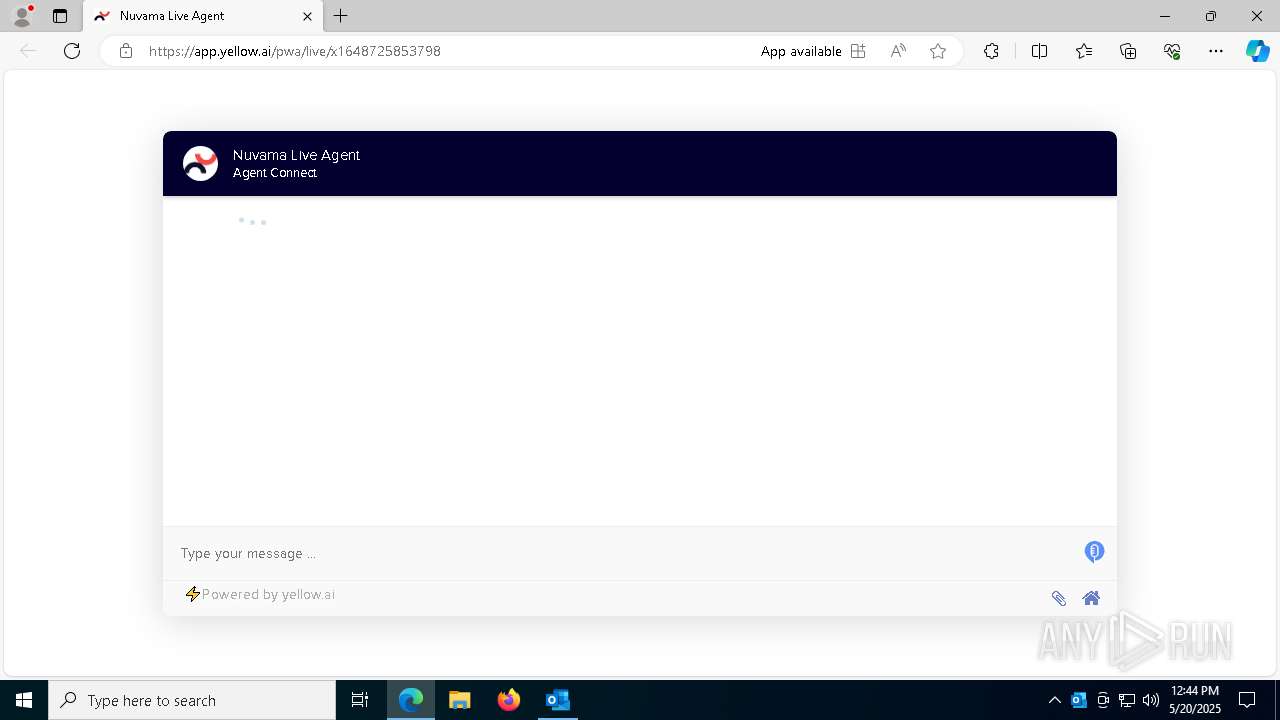
Task: Start Read aloud from address bar
Action: click(898, 51)
